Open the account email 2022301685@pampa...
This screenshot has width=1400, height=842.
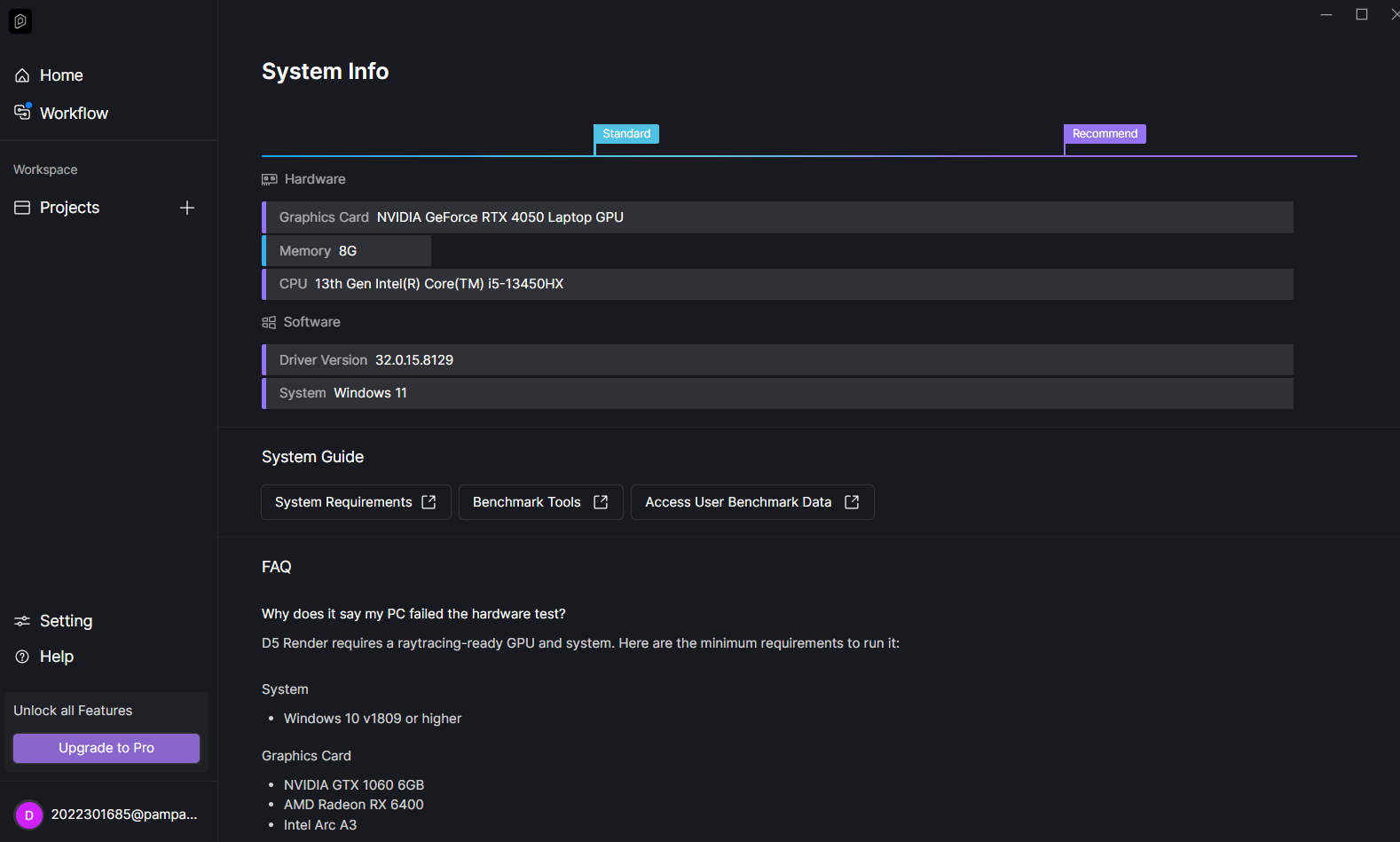click(x=124, y=814)
